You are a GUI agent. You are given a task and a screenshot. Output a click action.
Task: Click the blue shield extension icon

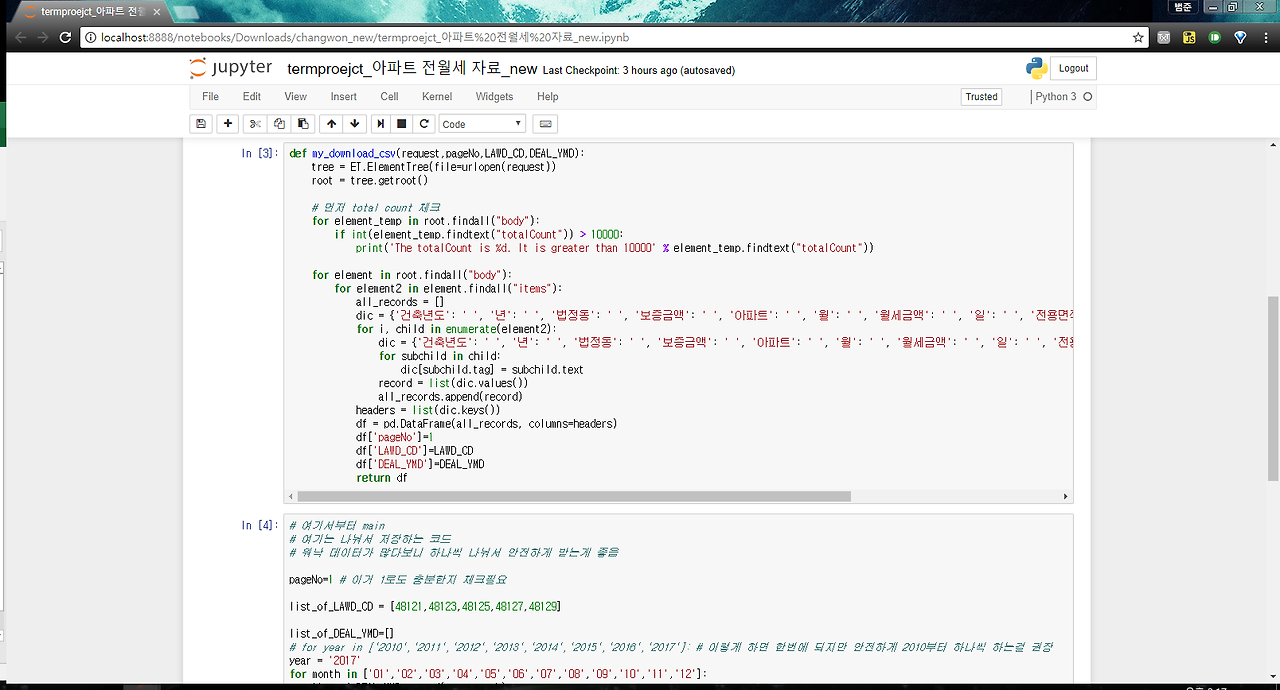(1241, 37)
